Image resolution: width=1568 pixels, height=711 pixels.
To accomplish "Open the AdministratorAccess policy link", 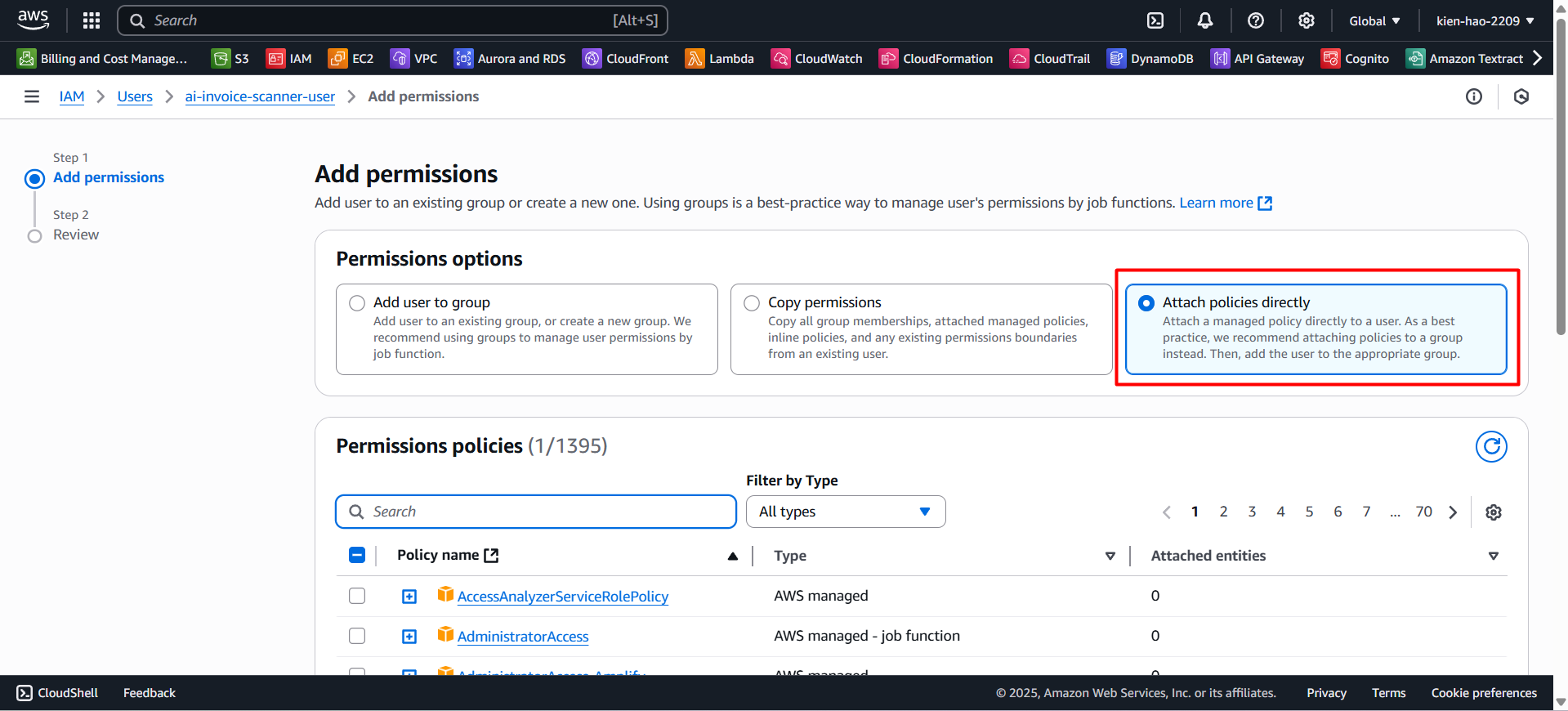I will (523, 637).
